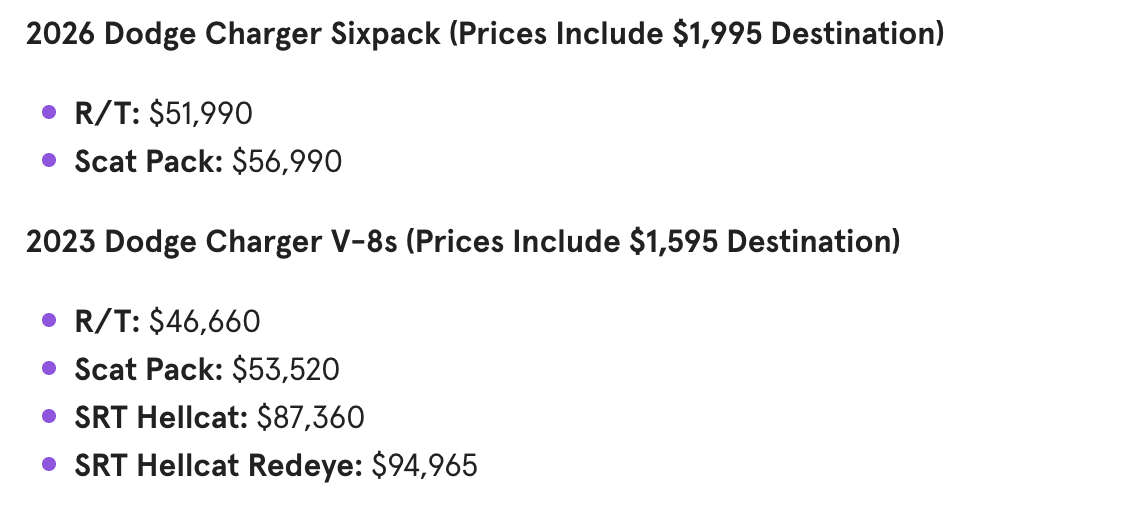Click the $94,965 price
Screen dimensions: 1142x512
[425, 465]
